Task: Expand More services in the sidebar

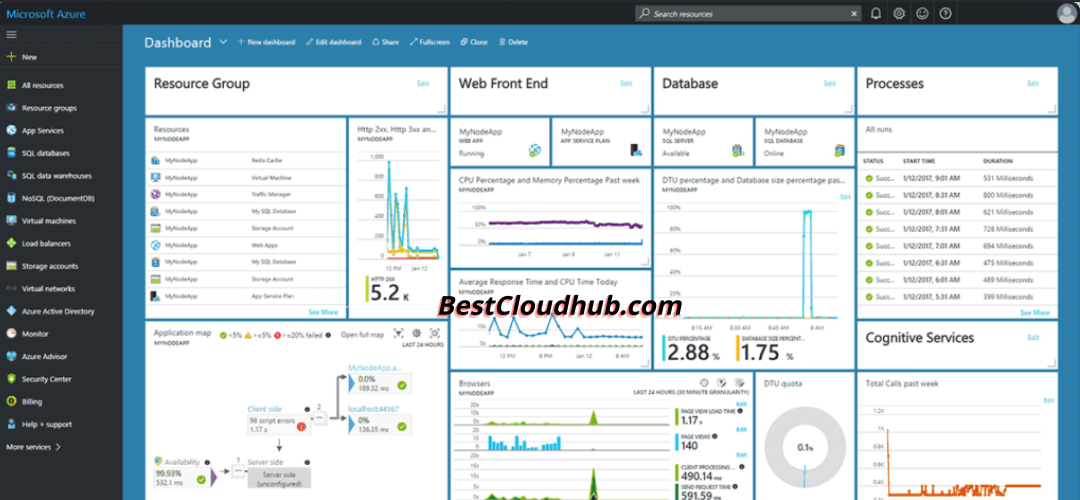Action: pos(33,447)
